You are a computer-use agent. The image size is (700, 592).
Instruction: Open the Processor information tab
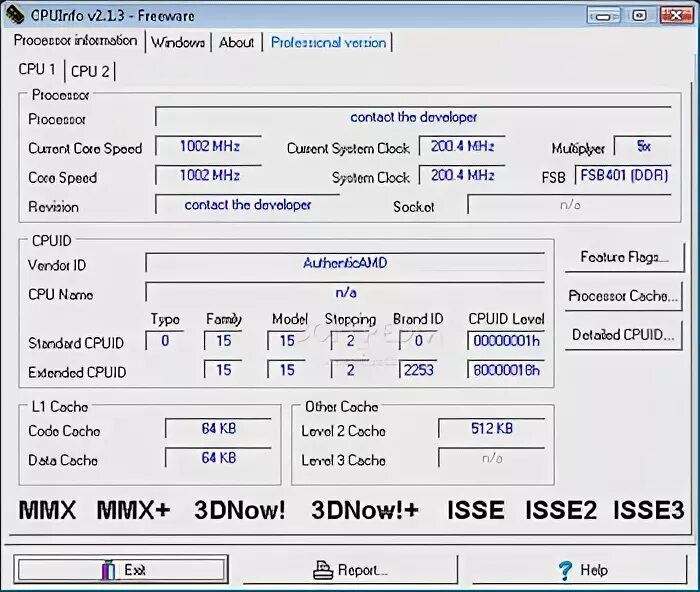[75, 41]
